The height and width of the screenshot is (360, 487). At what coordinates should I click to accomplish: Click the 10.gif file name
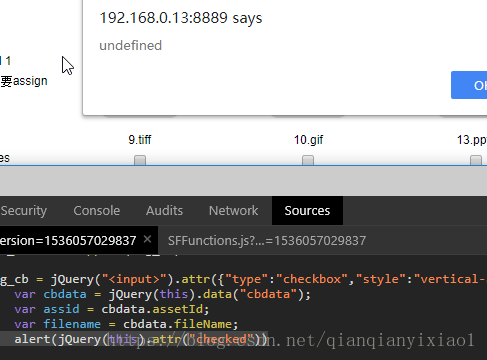pyautogui.click(x=308, y=140)
